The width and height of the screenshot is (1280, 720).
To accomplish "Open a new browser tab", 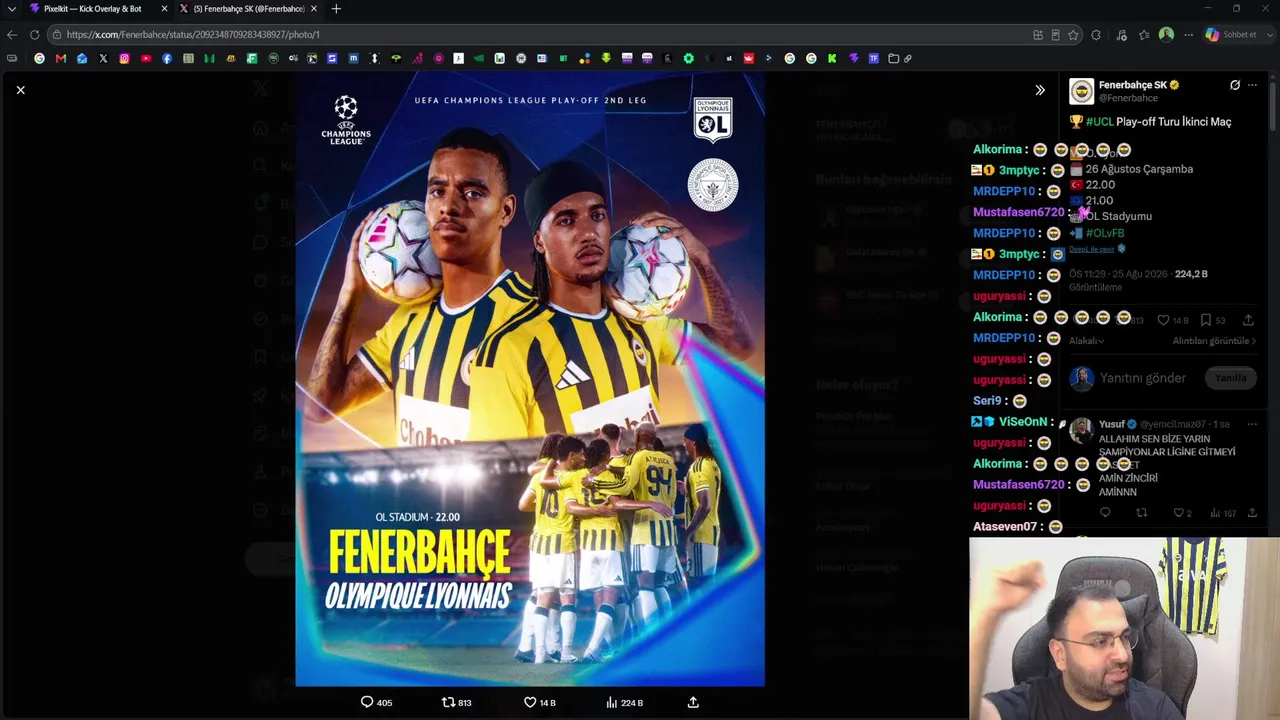I will (336, 9).
